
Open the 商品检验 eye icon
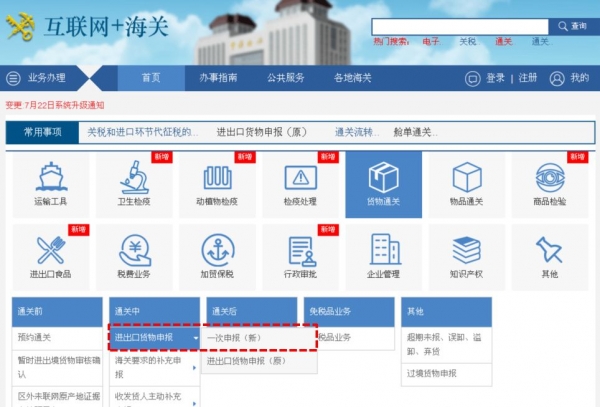click(x=549, y=179)
